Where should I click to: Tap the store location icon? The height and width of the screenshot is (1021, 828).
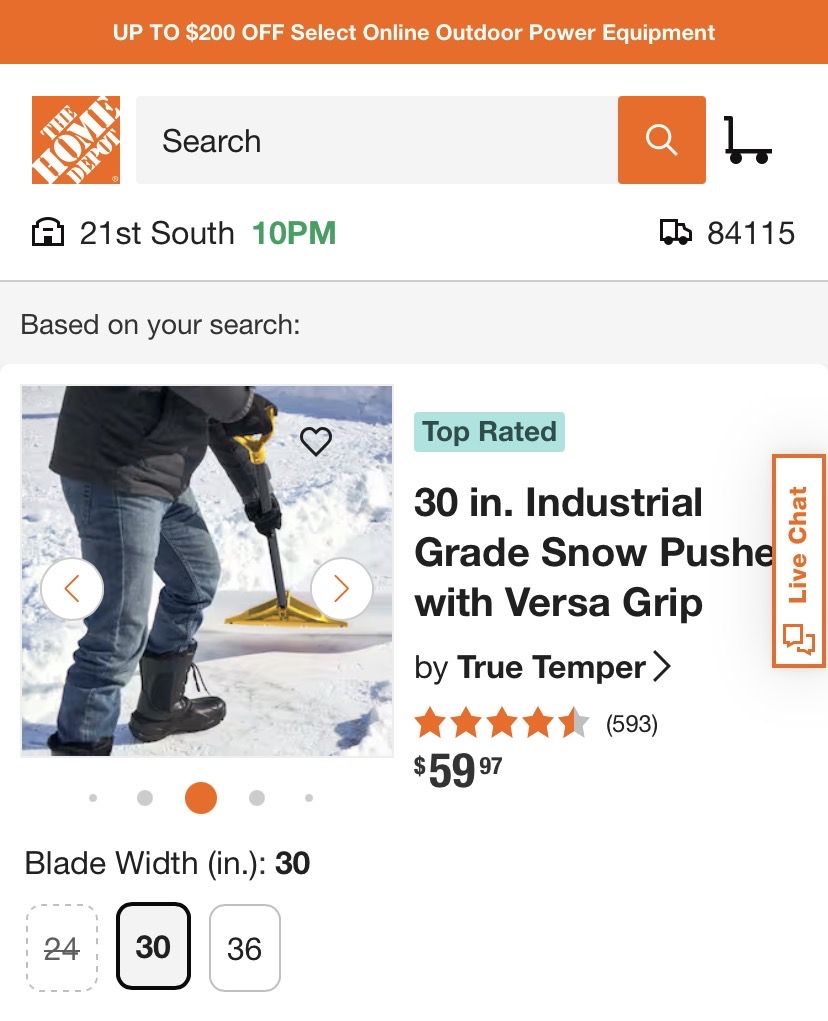point(46,234)
